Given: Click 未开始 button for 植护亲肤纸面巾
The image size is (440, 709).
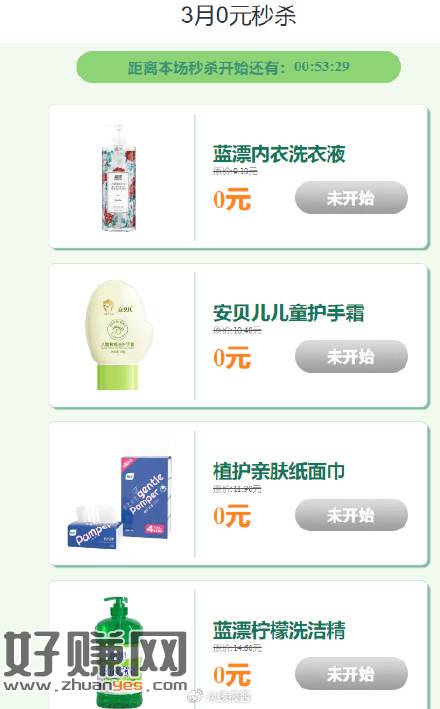Looking at the screenshot, I should [x=351, y=515].
